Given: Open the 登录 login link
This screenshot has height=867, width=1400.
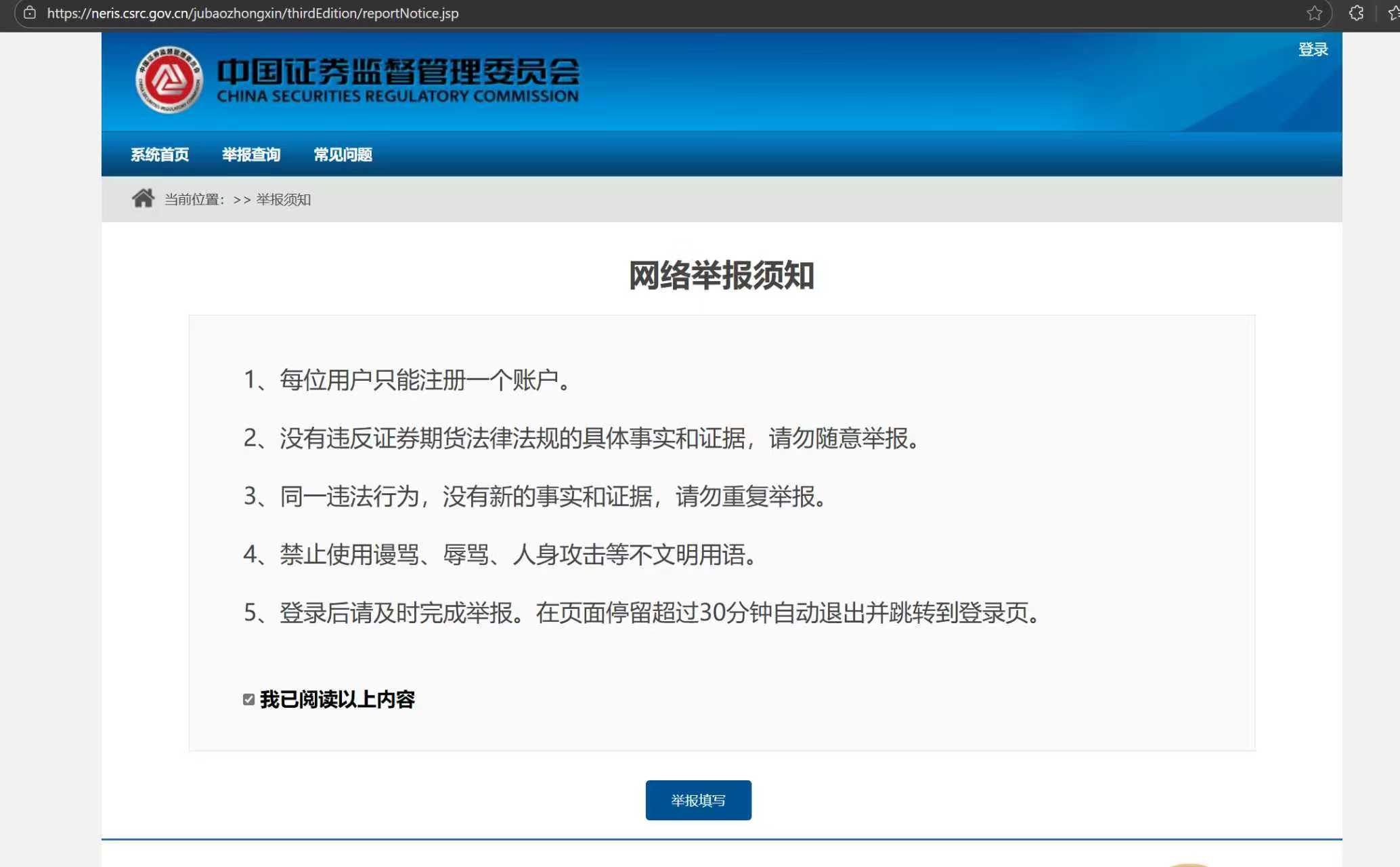Looking at the screenshot, I should pos(1313,49).
